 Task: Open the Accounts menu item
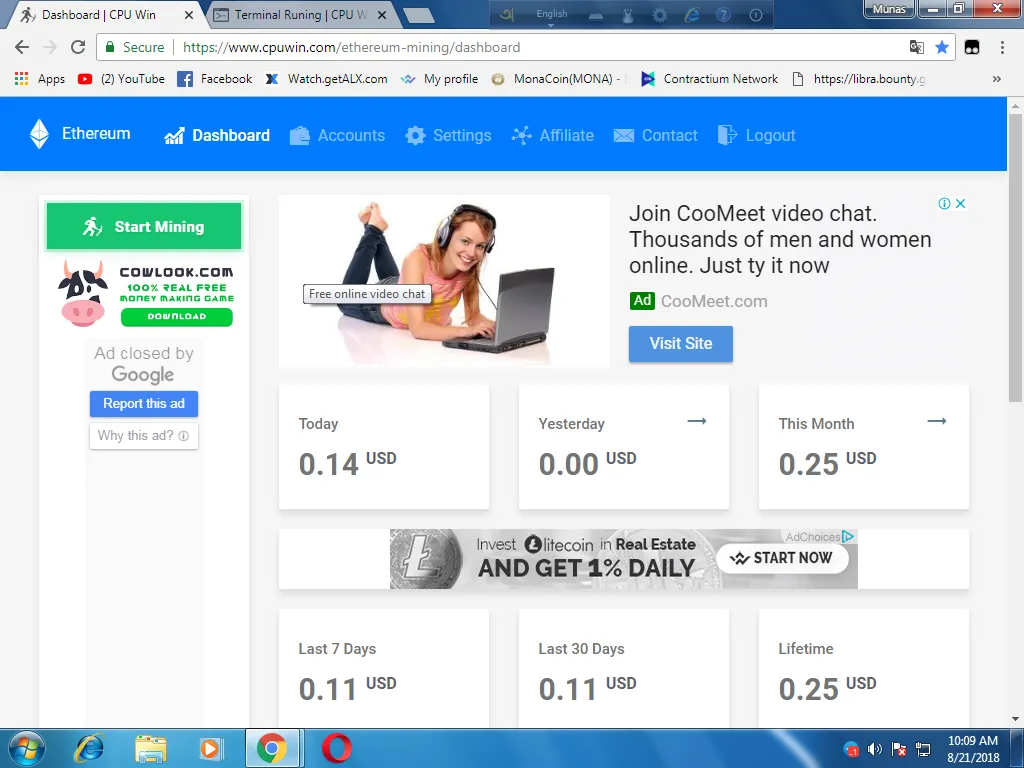click(338, 136)
